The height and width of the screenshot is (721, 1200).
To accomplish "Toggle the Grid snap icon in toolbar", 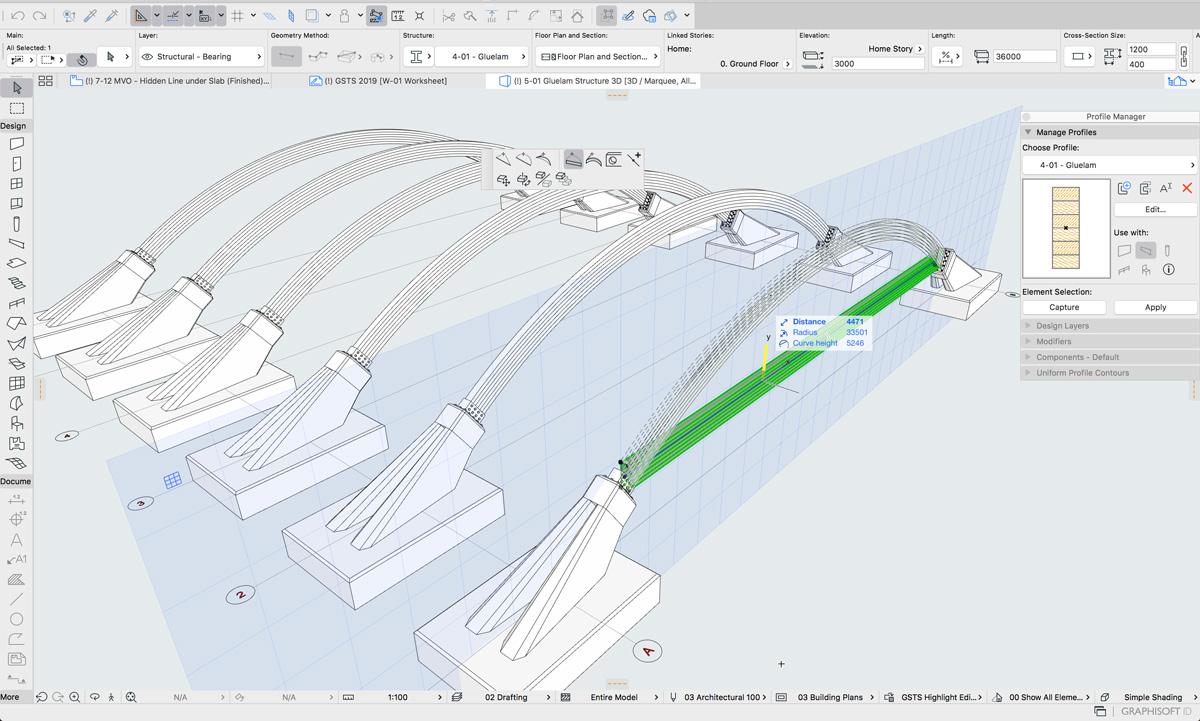I will tap(237, 16).
